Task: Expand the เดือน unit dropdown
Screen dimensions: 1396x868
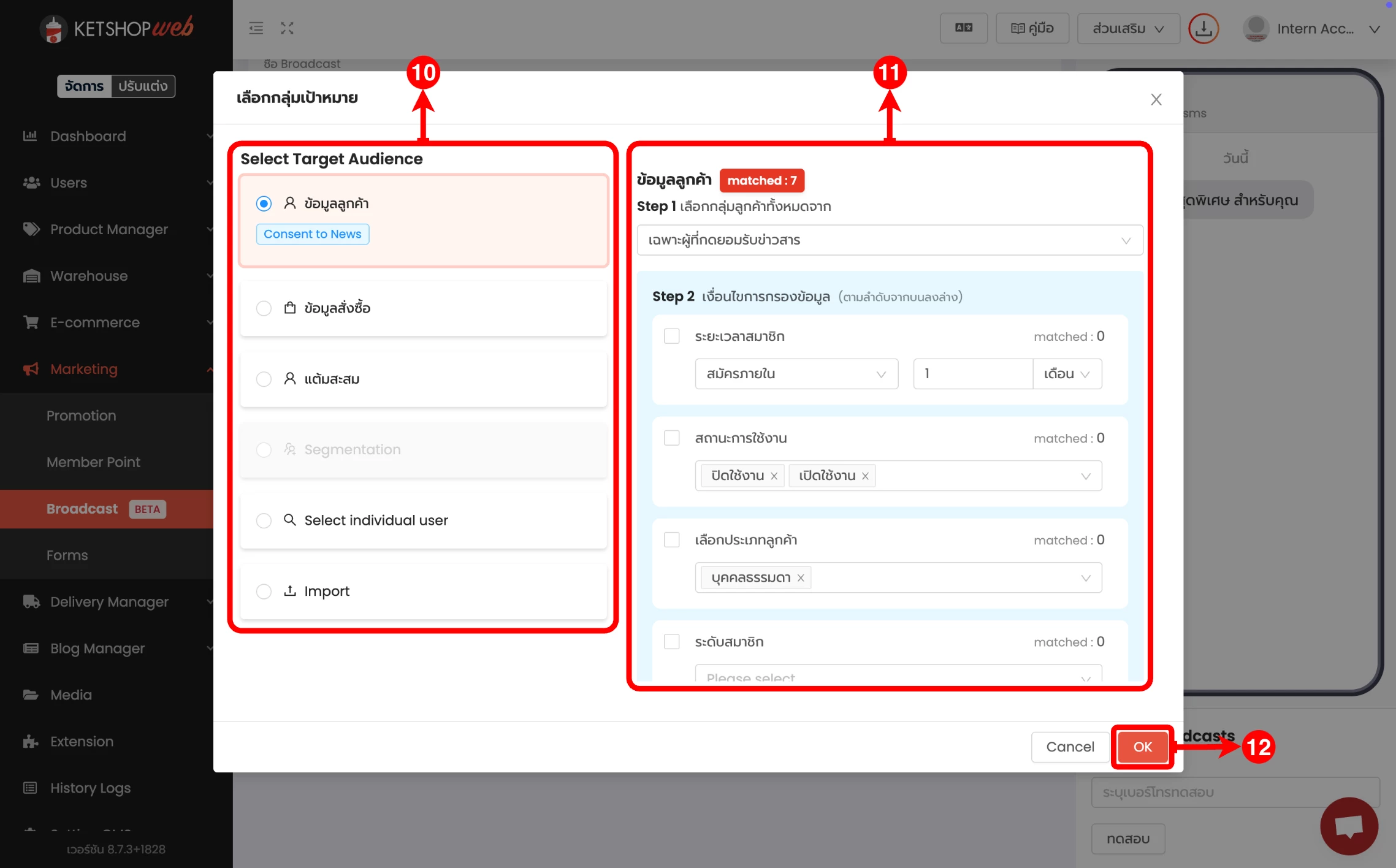Action: point(1067,374)
